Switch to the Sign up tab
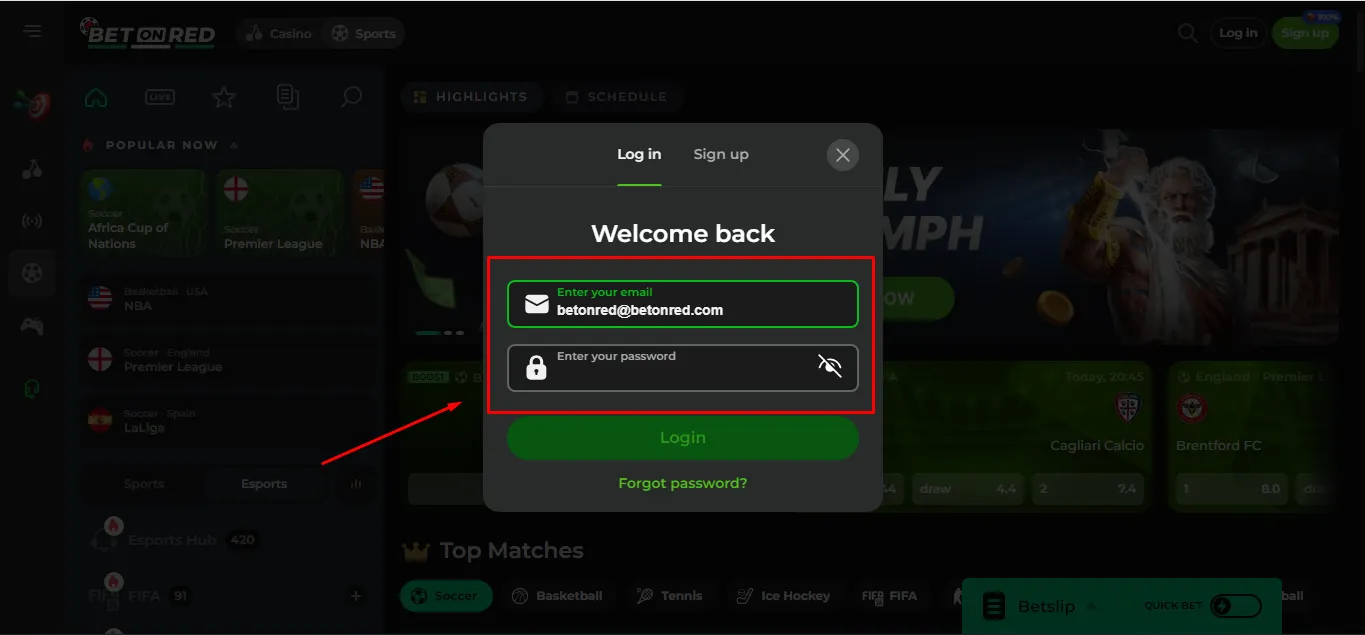This screenshot has width=1365, height=635. [x=721, y=154]
